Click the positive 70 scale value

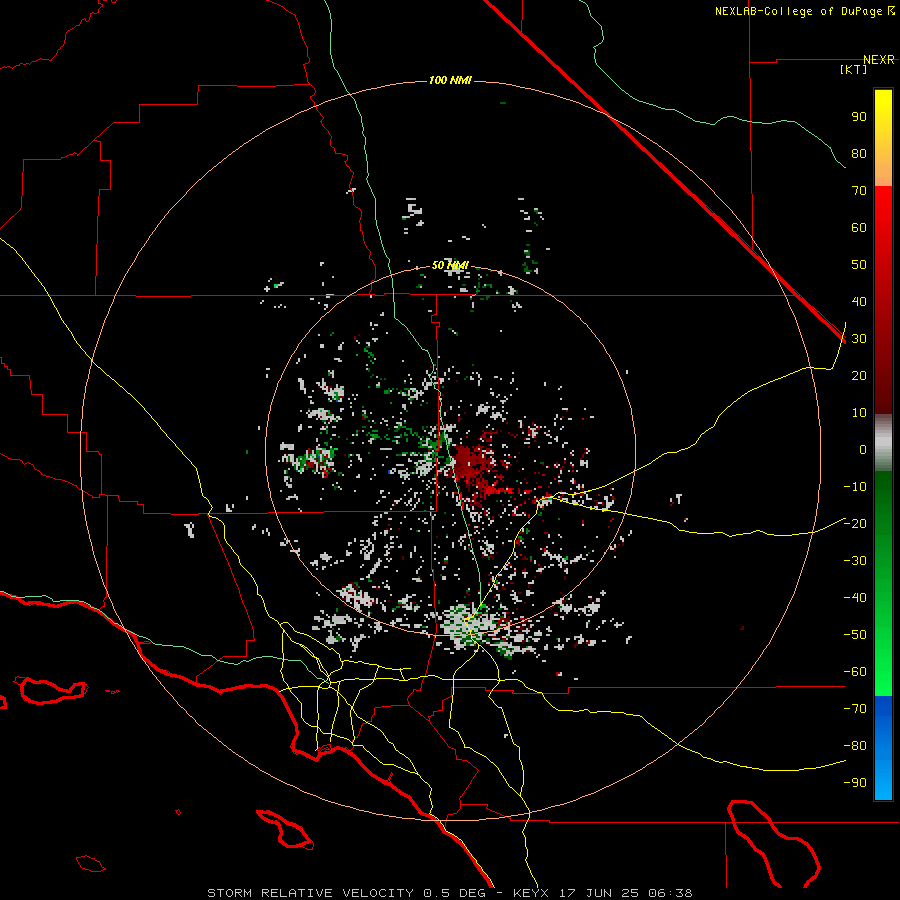click(859, 191)
